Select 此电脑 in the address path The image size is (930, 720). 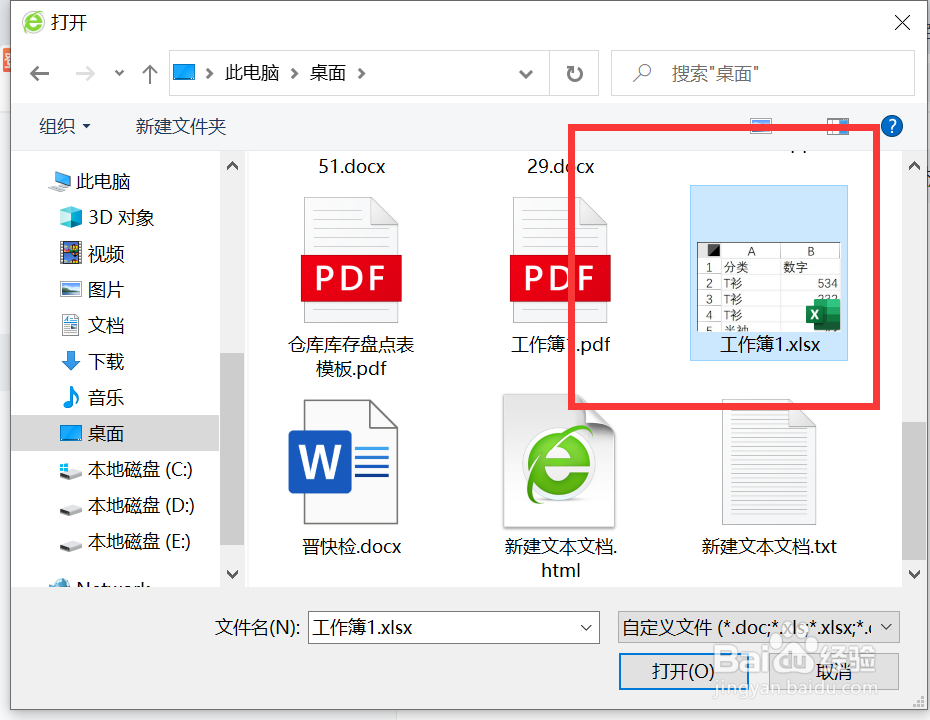pyautogui.click(x=251, y=73)
